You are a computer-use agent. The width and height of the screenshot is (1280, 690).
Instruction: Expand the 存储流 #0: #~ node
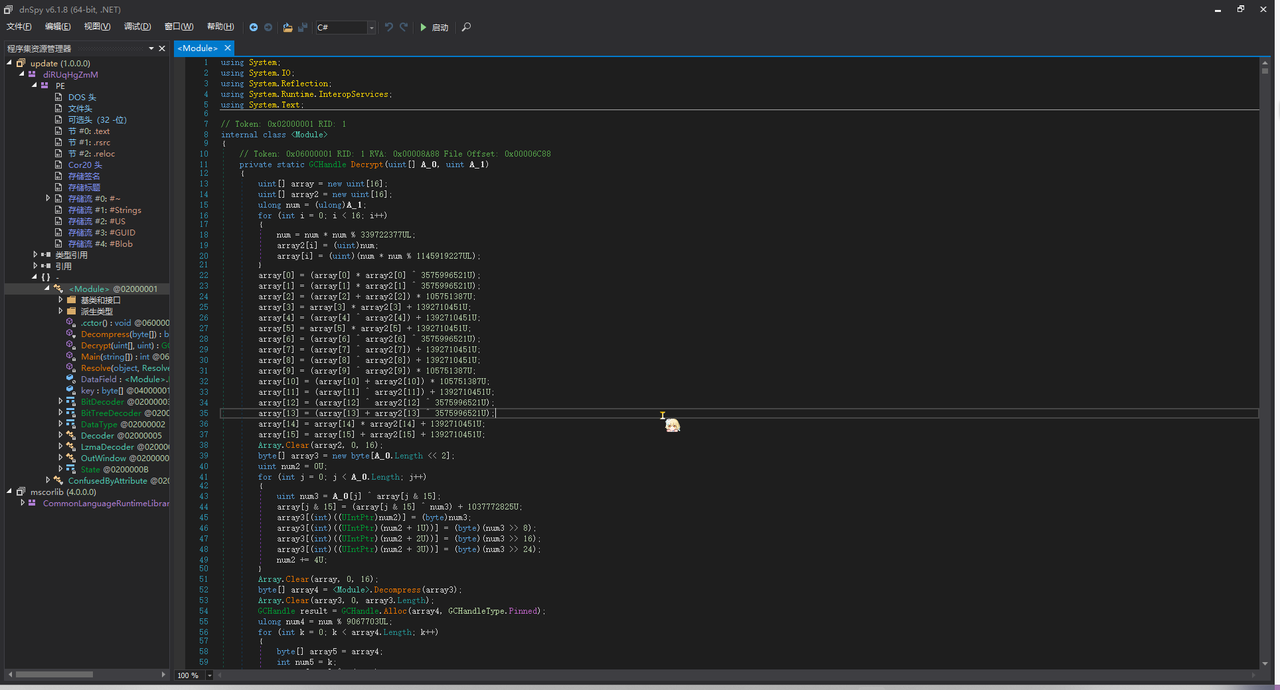48,198
